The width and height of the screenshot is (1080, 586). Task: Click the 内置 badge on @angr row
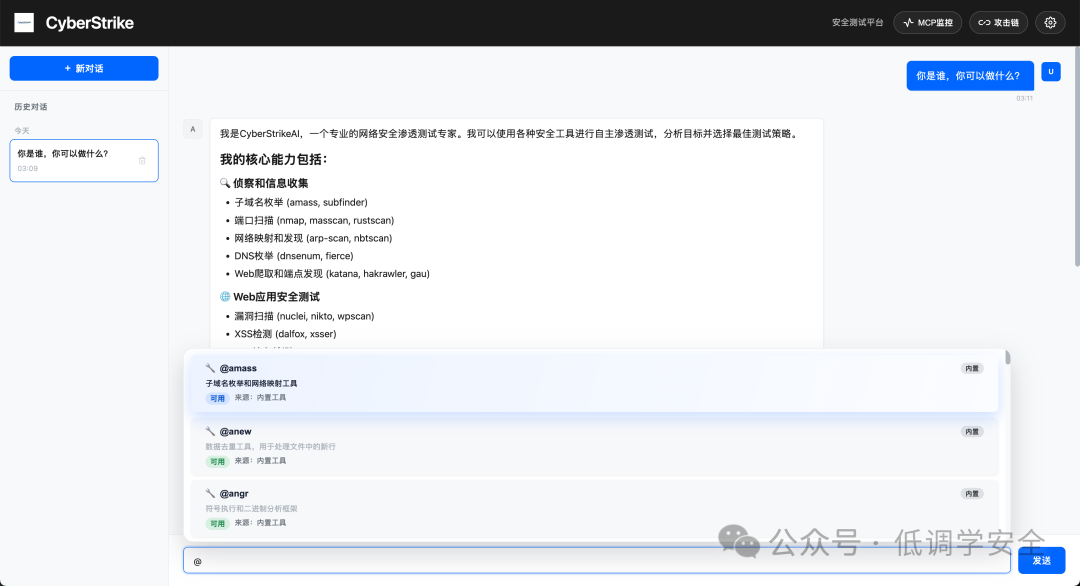coord(972,494)
